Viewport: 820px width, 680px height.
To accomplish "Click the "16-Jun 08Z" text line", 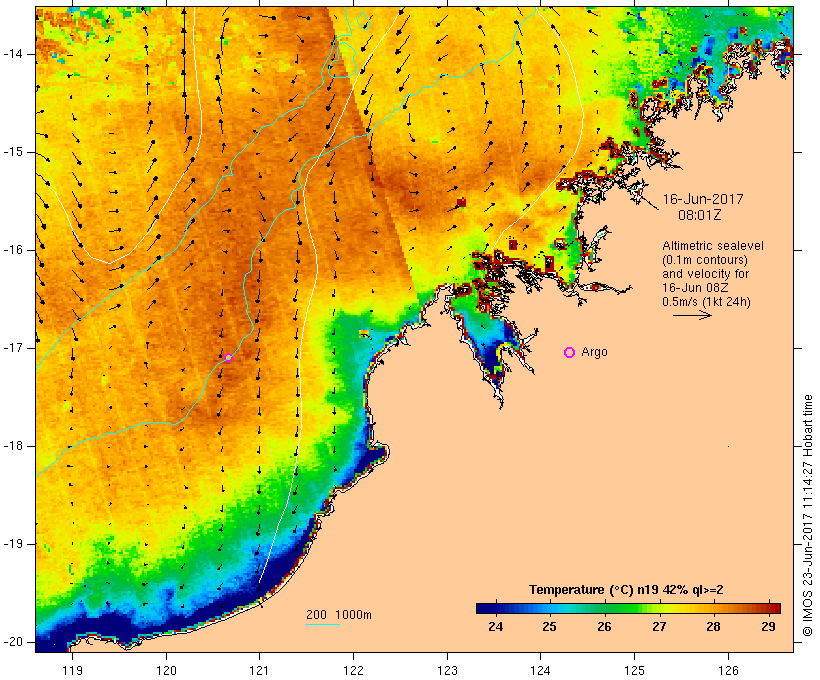I will pyautogui.click(x=695, y=288).
